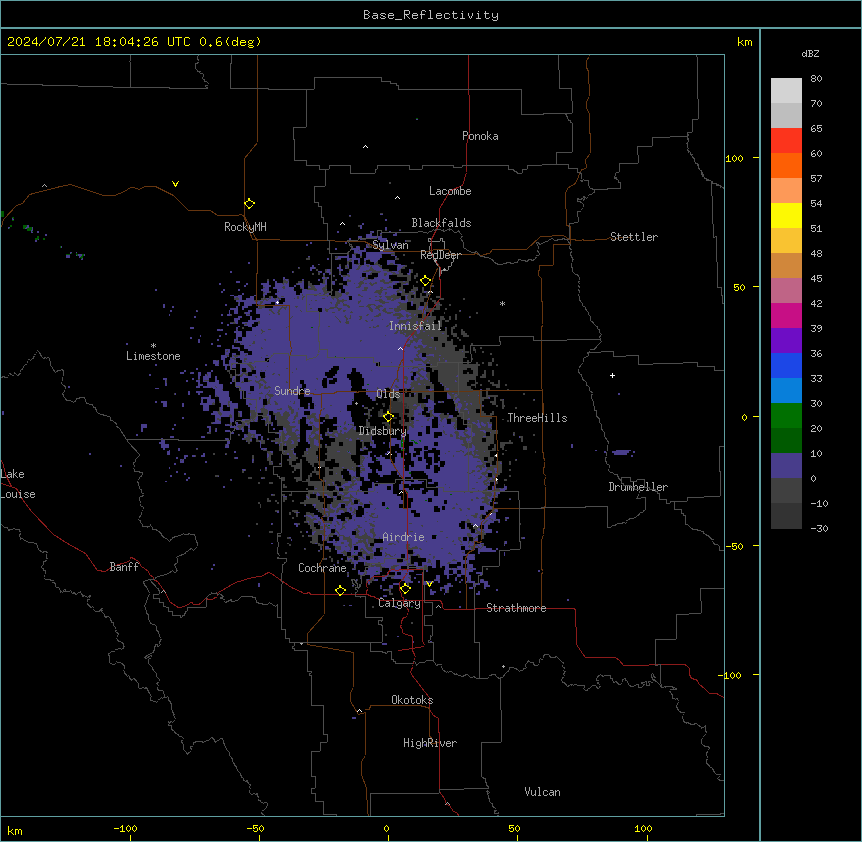
Task: Click the km unit label at bottom left
Action: click(x=15, y=831)
